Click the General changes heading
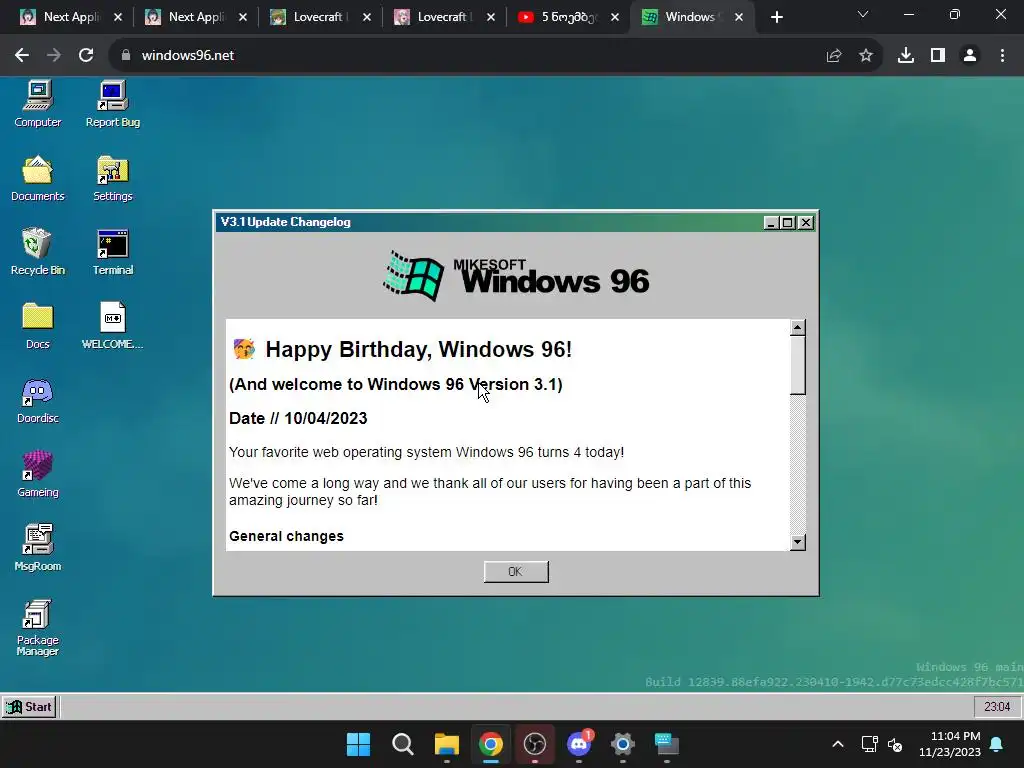The height and width of the screenshot is (768, 1024). click(x=286, y=536)
